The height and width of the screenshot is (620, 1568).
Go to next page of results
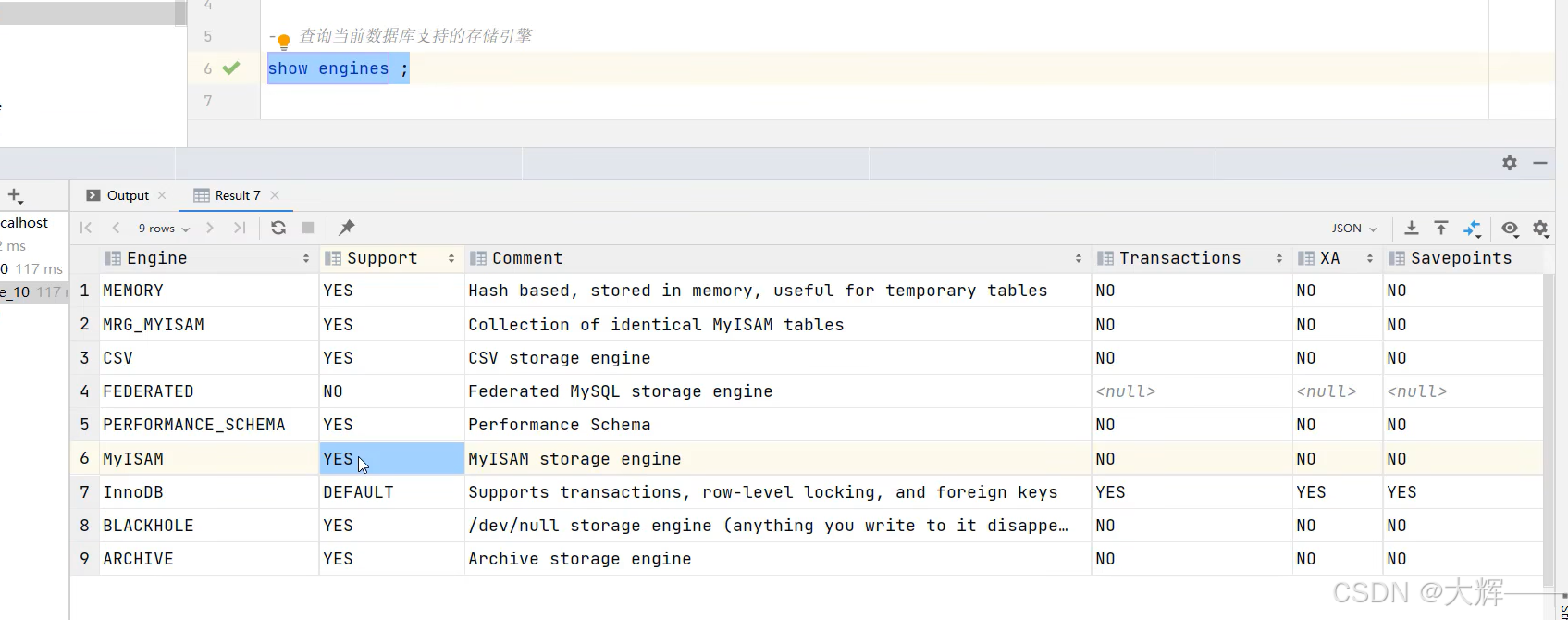tap(210, 228)
